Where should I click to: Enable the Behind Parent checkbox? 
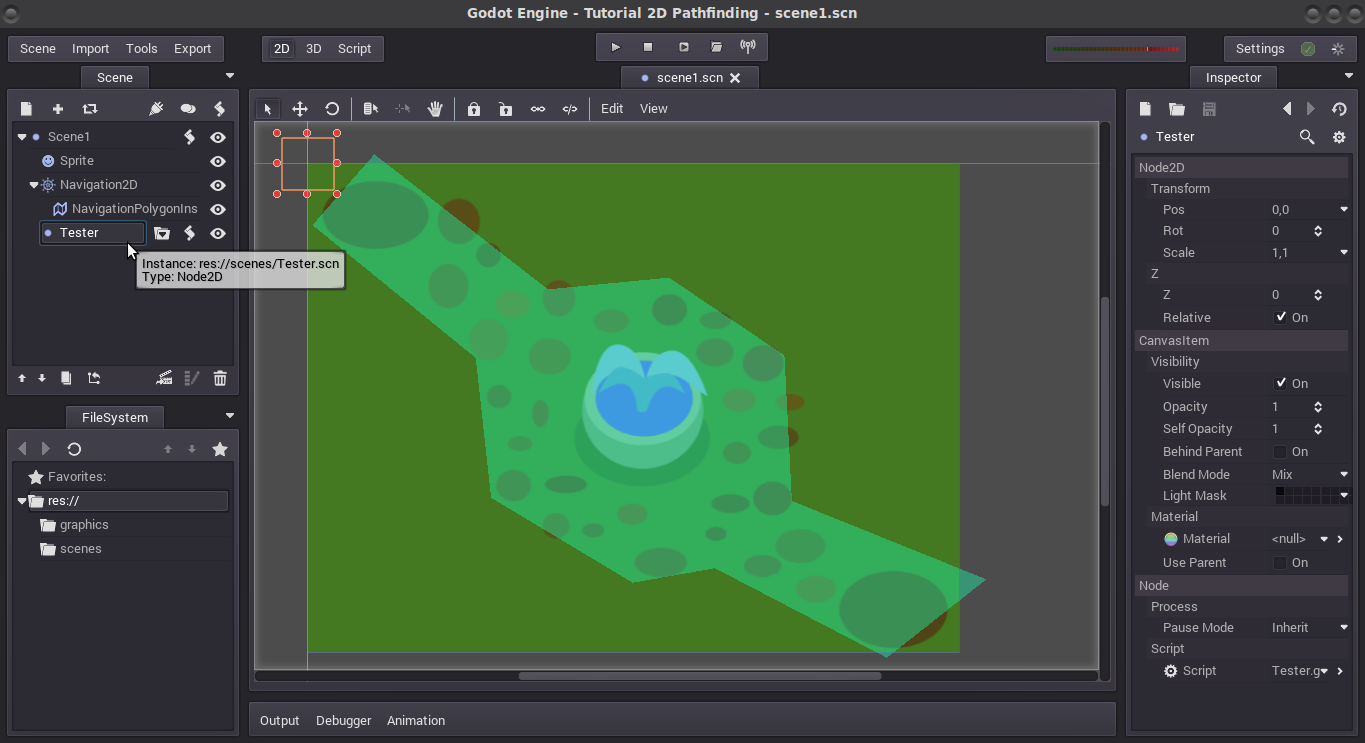click(1280, 452)
